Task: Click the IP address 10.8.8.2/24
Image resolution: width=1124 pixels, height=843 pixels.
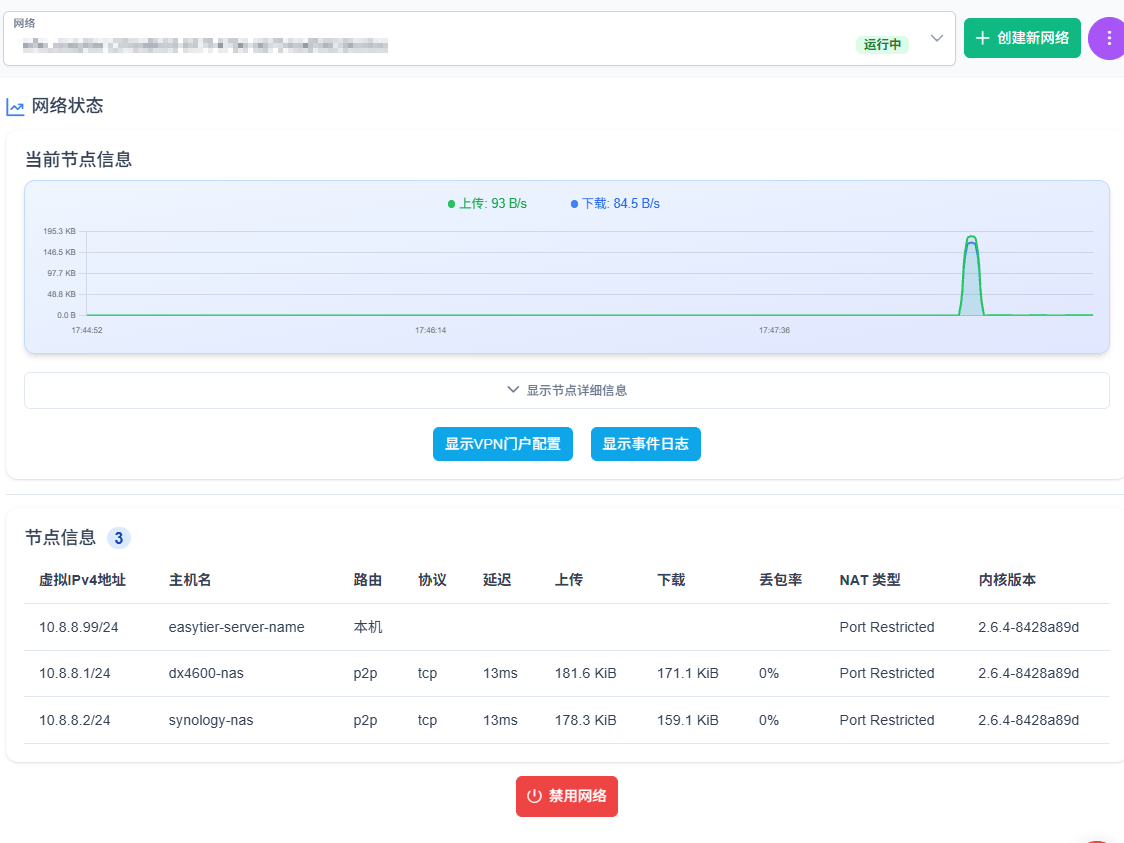Action: pos(75,720)
